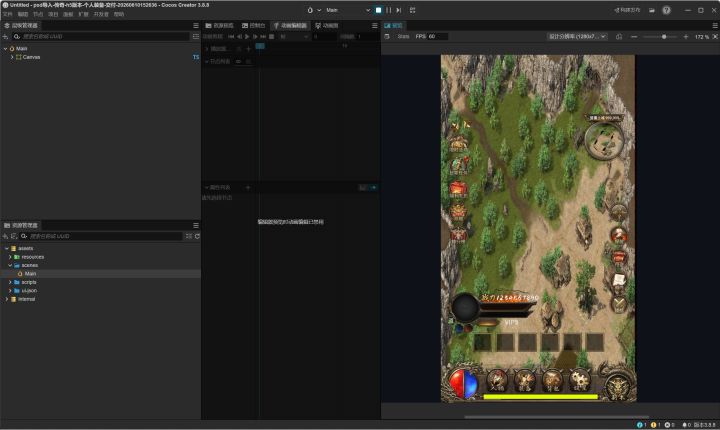720x430 pixels.
Task: Switch to the console tab
Action: click(x=253, y=25)
